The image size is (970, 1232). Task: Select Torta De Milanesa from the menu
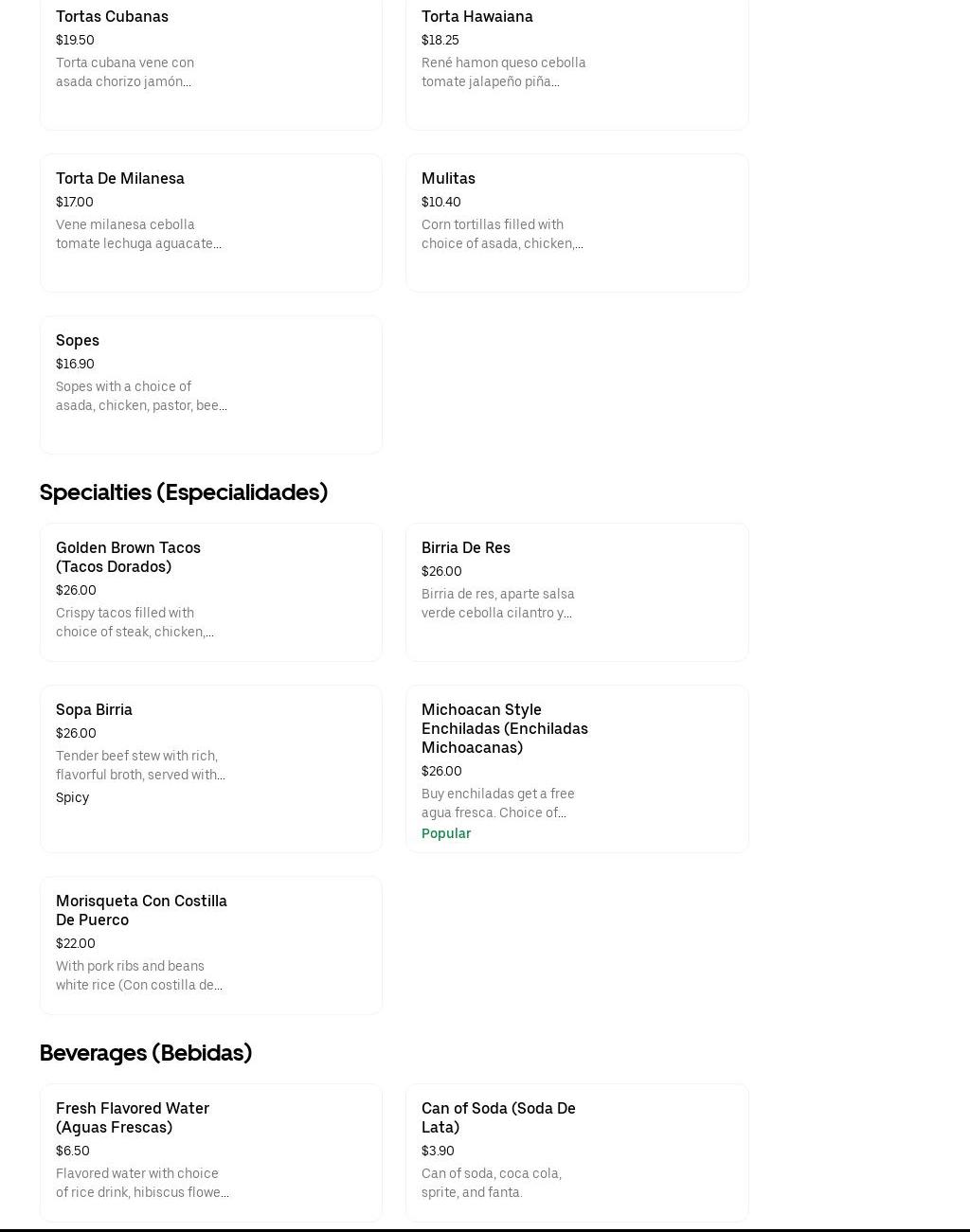pos(210,223)
